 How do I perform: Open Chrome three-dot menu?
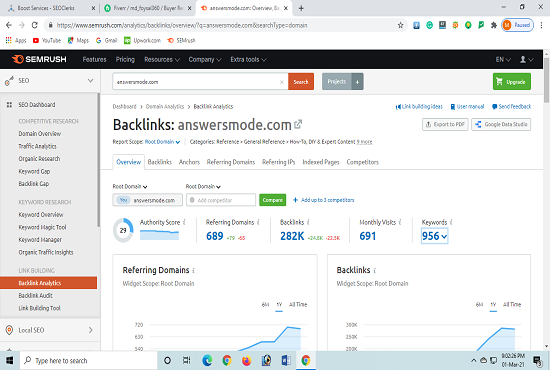pyautogui.click(x=541, y=25)
